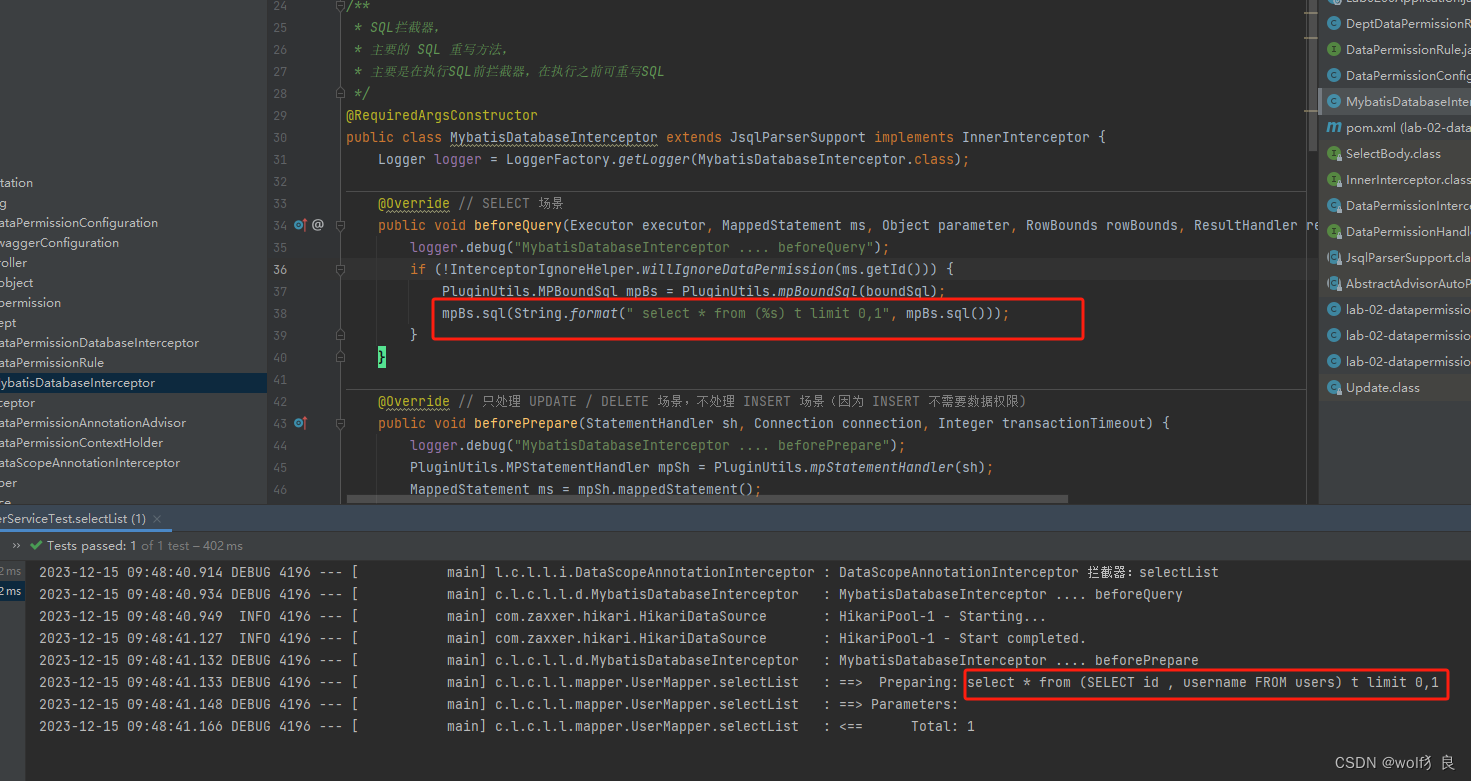The height and width of the screenshot is (781, 1471).
Task: Expand the hidden test toolbar chevron (>>)
Action: (x=16, y=546)
